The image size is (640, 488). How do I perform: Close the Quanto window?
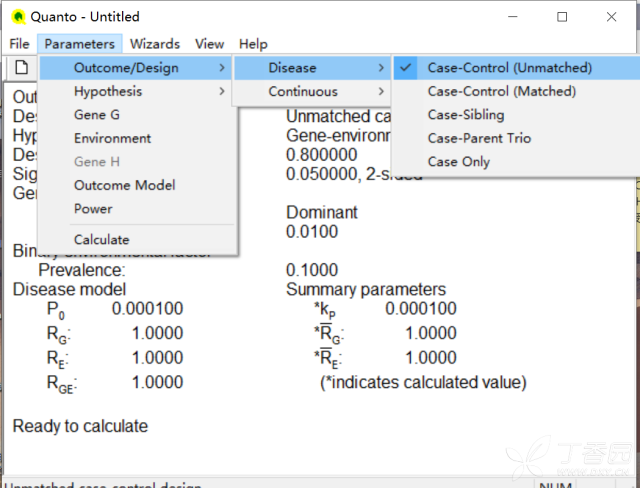click(x=611, y=17)
